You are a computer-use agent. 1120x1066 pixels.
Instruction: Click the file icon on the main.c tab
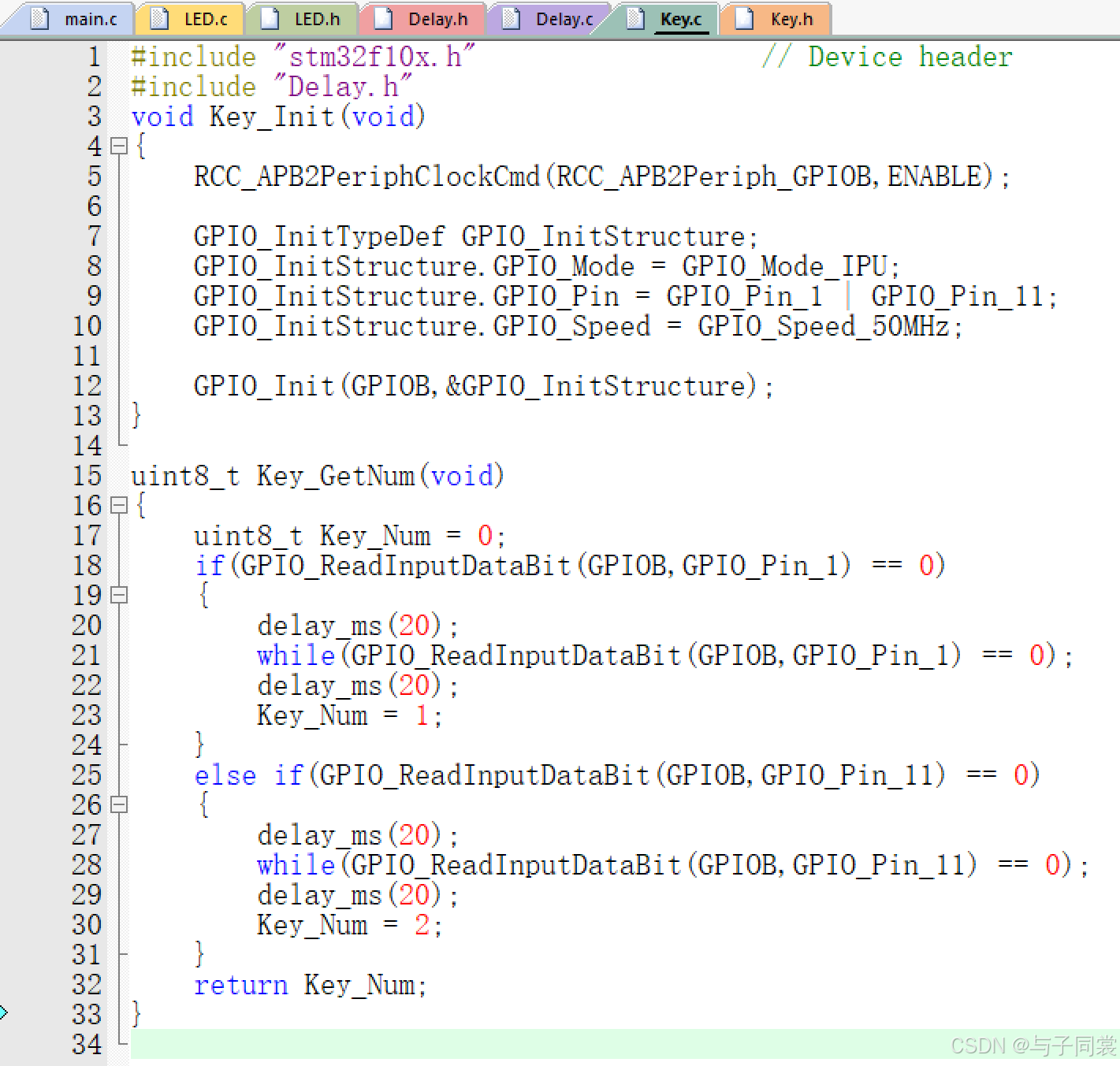point(38,17)
